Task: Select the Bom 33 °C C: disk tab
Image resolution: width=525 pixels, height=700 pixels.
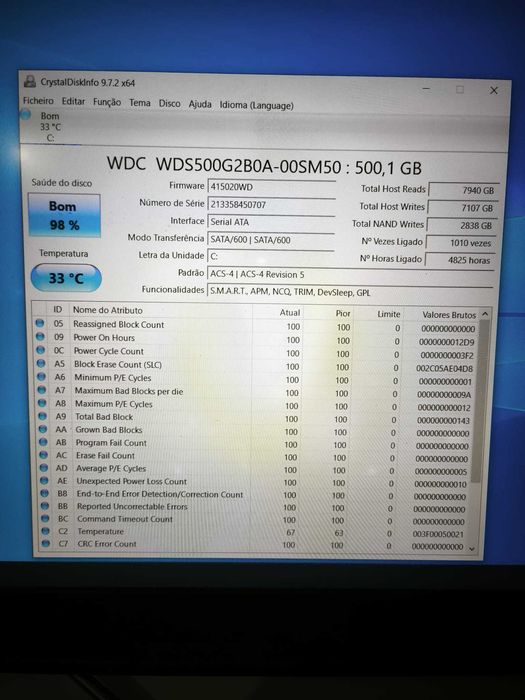Action: (50, 127)
